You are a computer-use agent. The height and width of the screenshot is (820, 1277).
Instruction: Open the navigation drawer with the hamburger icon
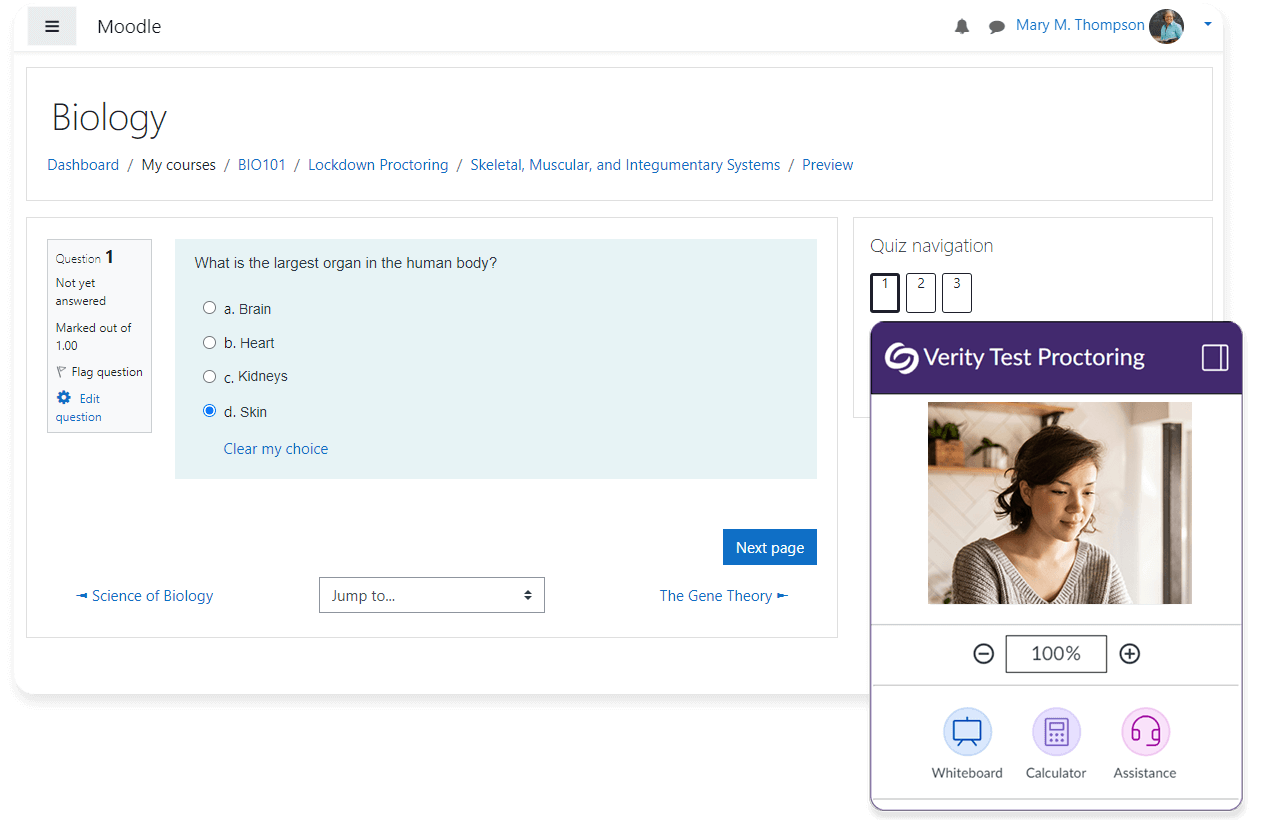tap(52, 26)
